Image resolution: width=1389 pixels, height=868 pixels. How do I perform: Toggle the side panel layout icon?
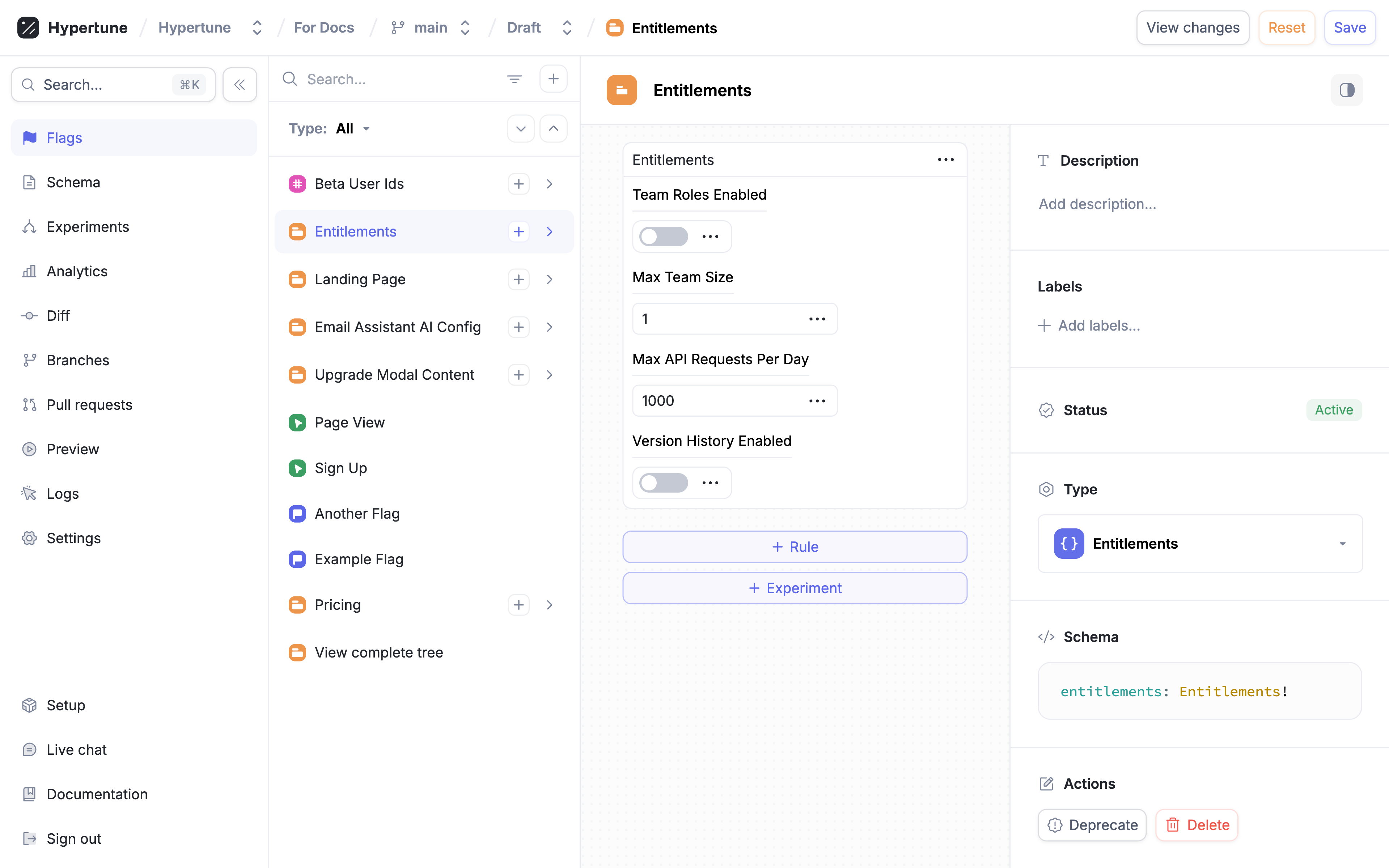pyautogui.click(x=1347, y=90)
